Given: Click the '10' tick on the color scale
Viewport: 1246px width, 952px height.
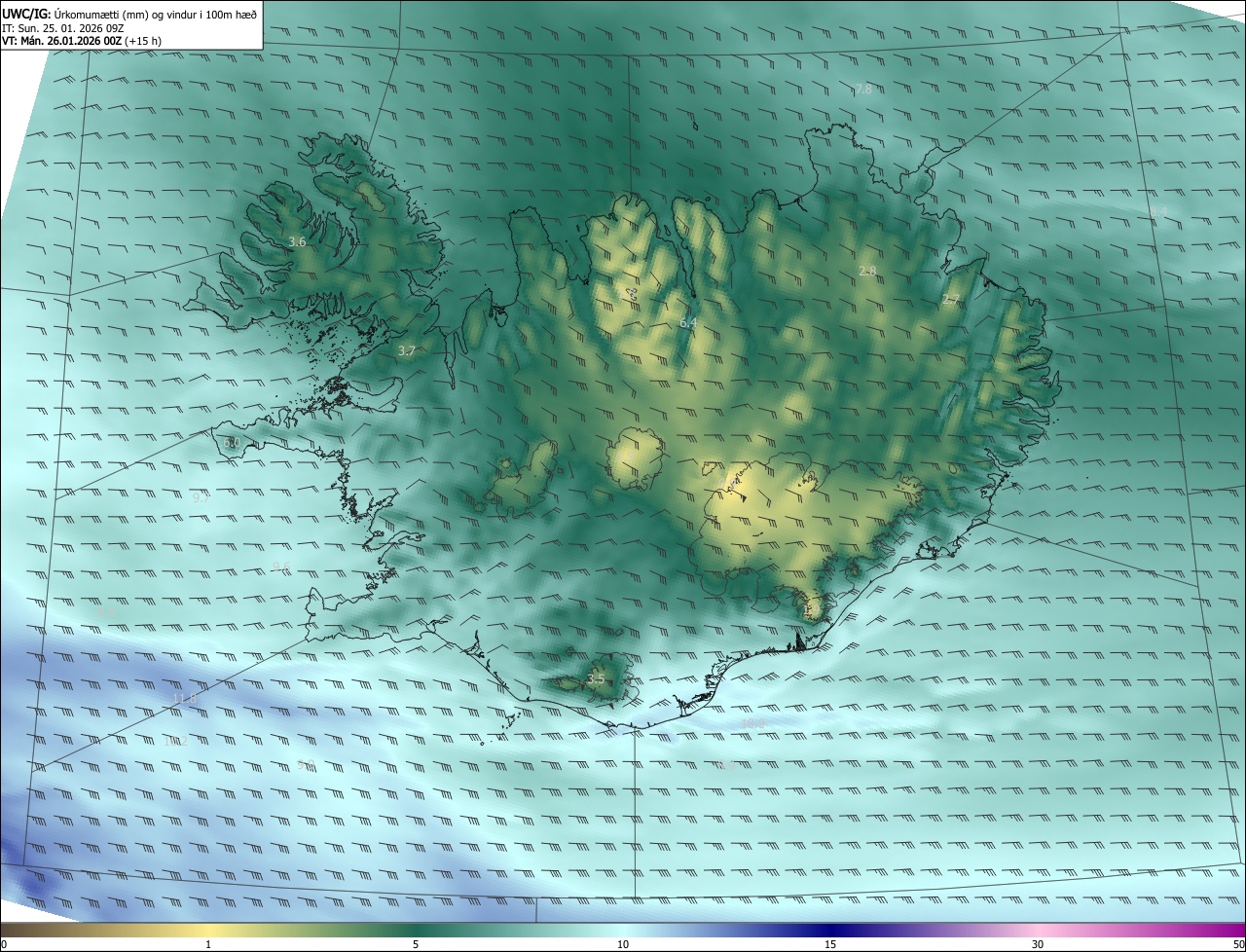Looking at the screenshot, I should tap(623, 944).
